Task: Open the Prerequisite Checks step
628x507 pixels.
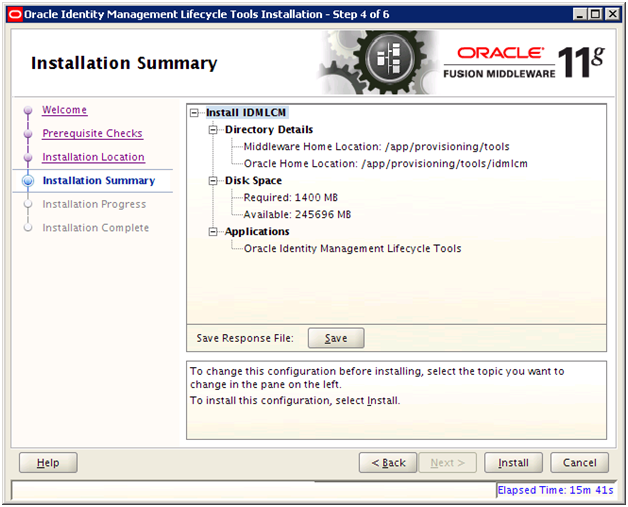Action: [x=93, y=133]
